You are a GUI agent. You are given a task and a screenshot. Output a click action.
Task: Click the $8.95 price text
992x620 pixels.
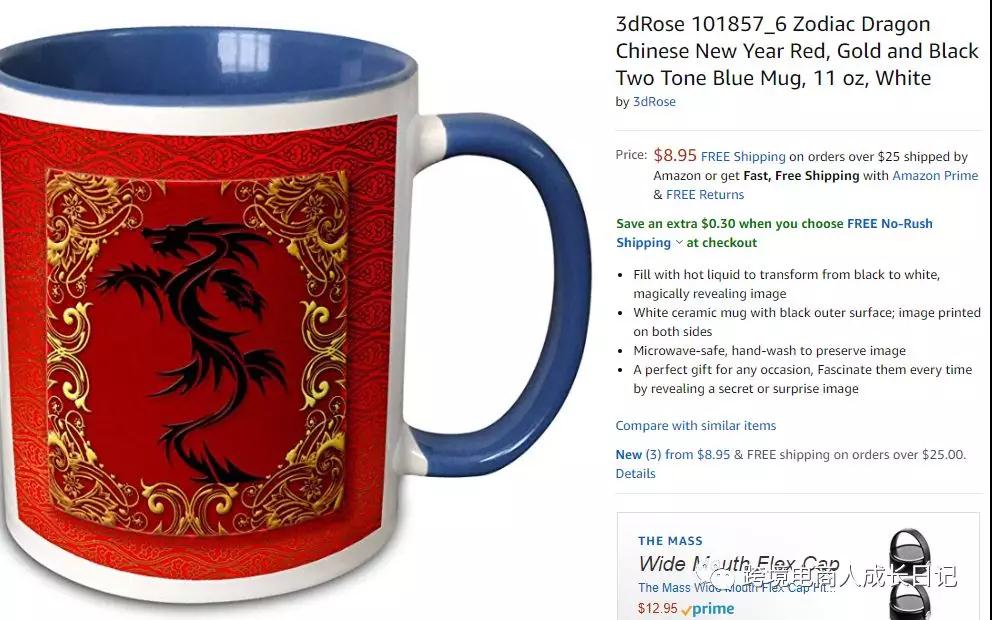click(674, 155)
